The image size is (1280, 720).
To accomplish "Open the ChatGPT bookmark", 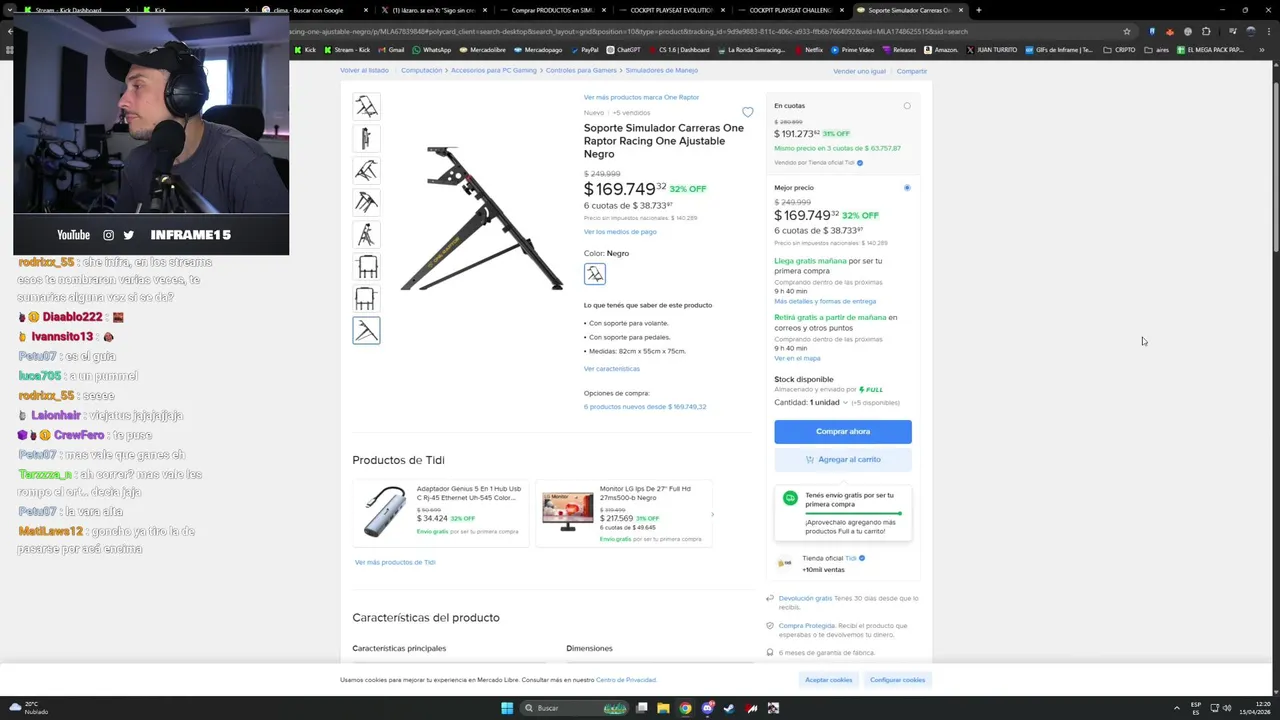I will tap(624, 49).
